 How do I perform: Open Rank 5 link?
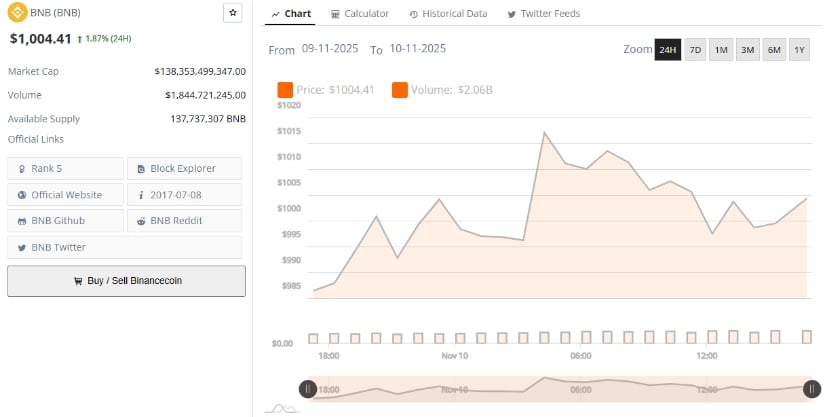(x=65, y=168)
